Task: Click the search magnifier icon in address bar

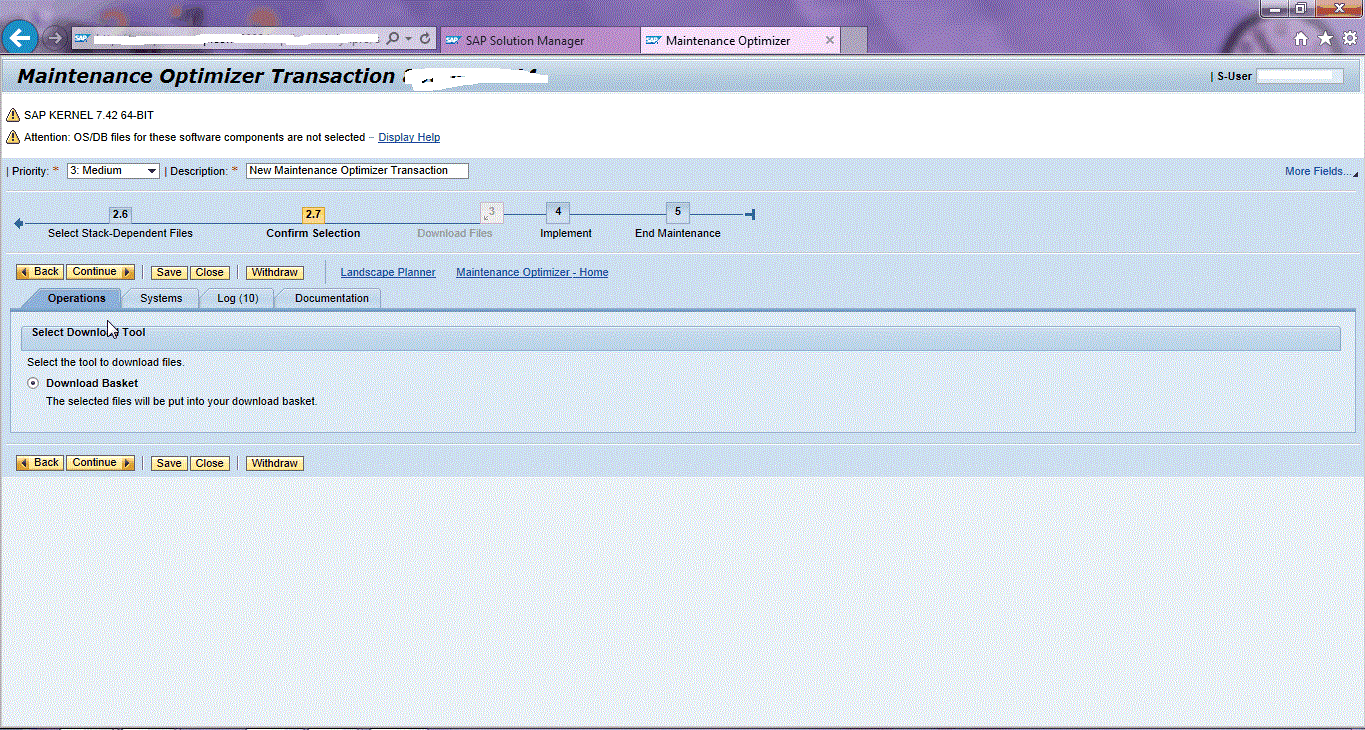Action: (392, 39)
